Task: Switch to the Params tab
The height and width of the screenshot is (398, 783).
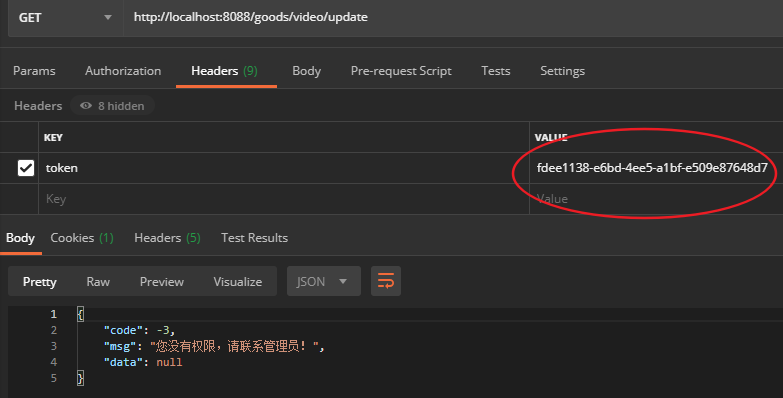Action: (34, 71)
